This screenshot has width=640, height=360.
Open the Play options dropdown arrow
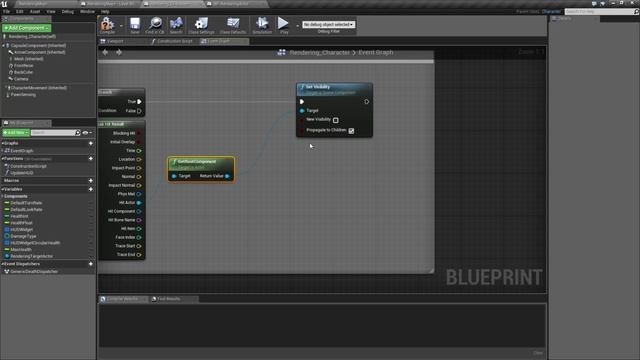pos(297,26)
